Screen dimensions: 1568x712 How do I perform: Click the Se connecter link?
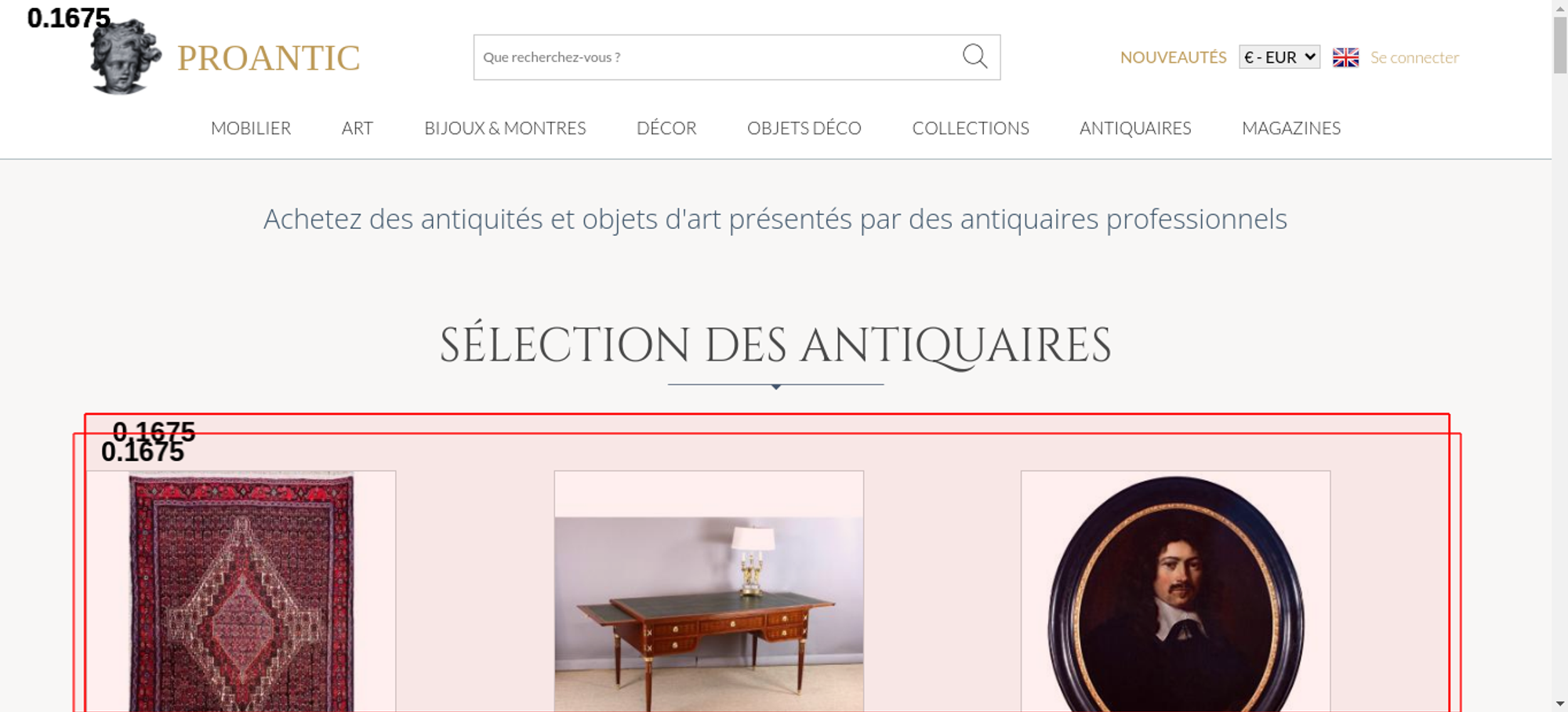click(x=1414, y=57)
